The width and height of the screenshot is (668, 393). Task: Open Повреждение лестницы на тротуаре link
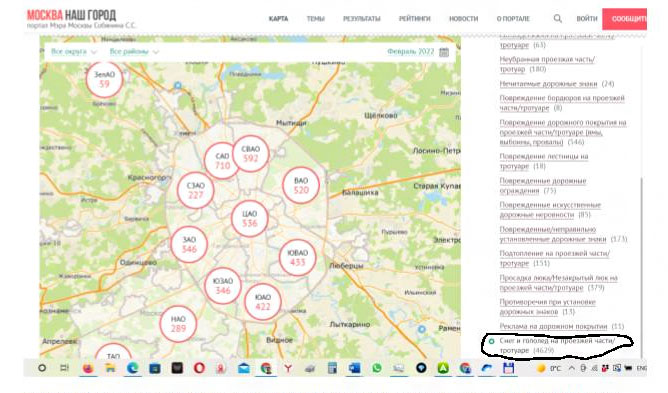[544, 161]
